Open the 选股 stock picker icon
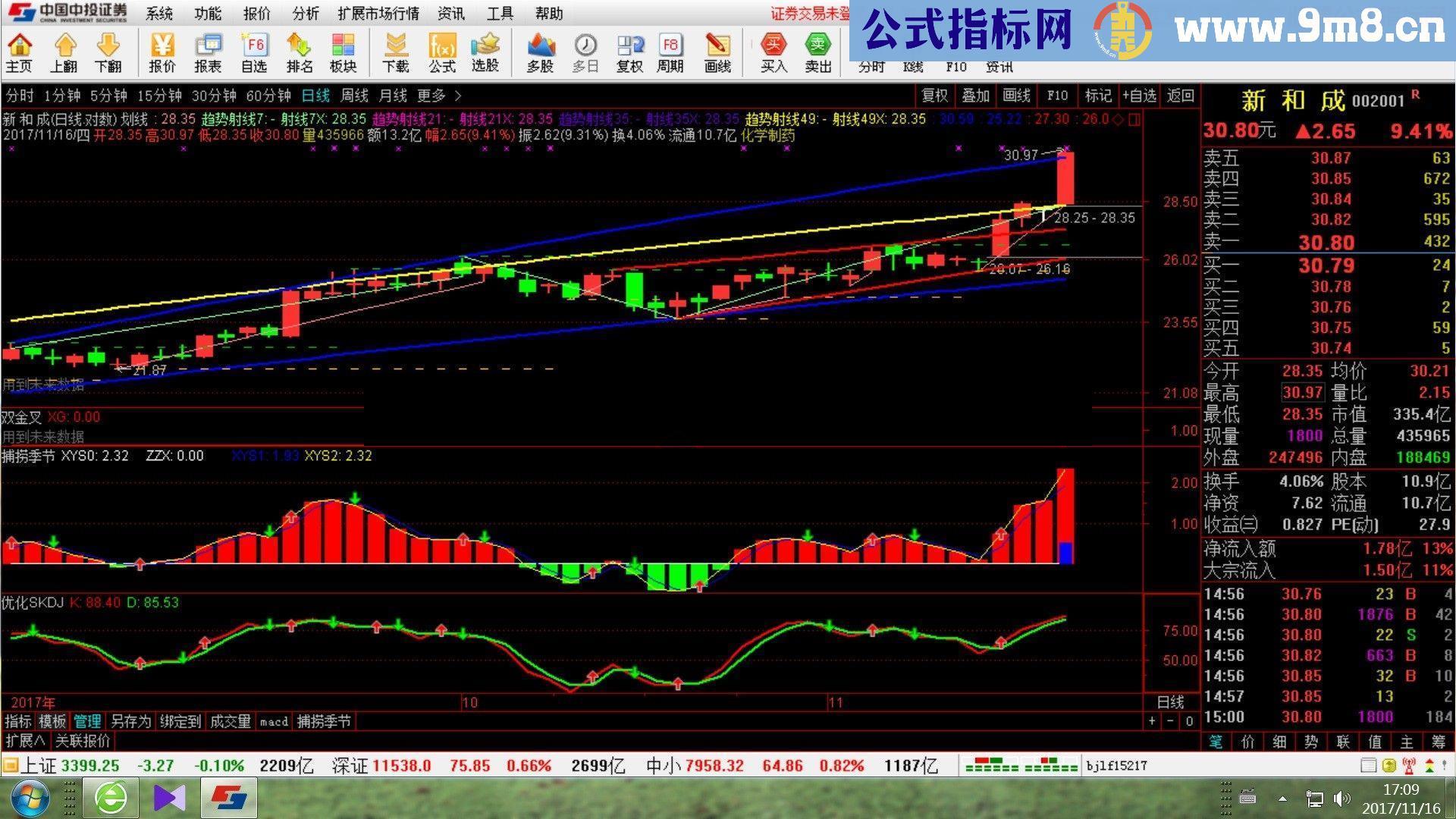 [x=485, y=52]
